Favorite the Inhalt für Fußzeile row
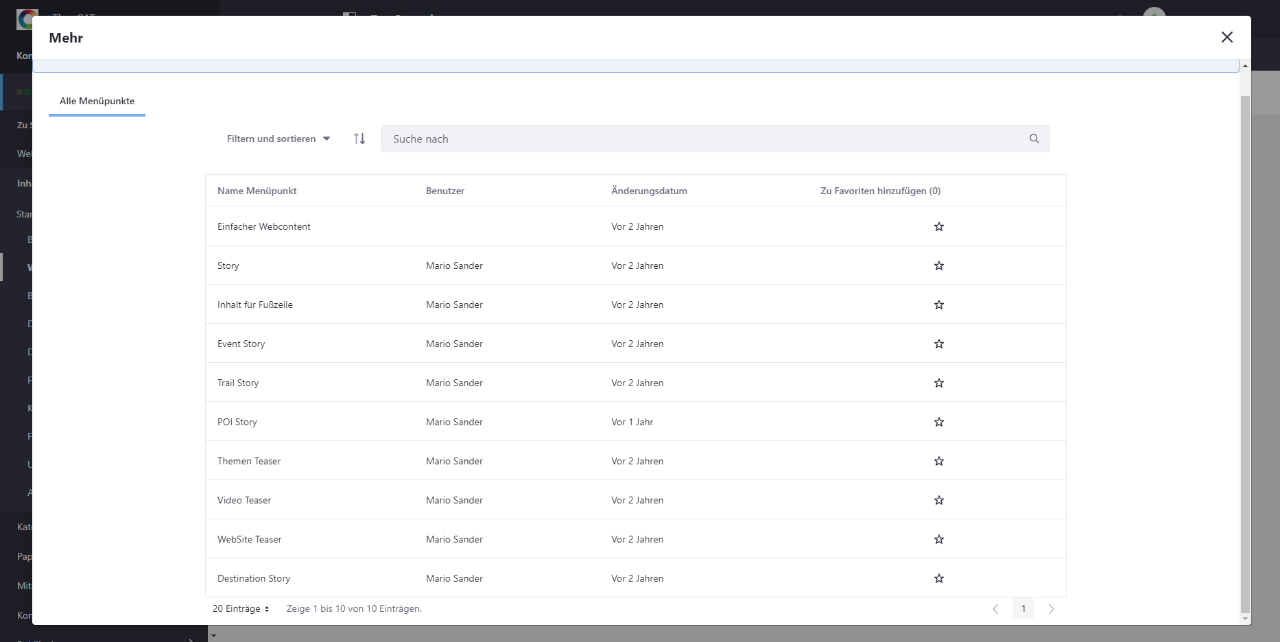 (938, 305)
